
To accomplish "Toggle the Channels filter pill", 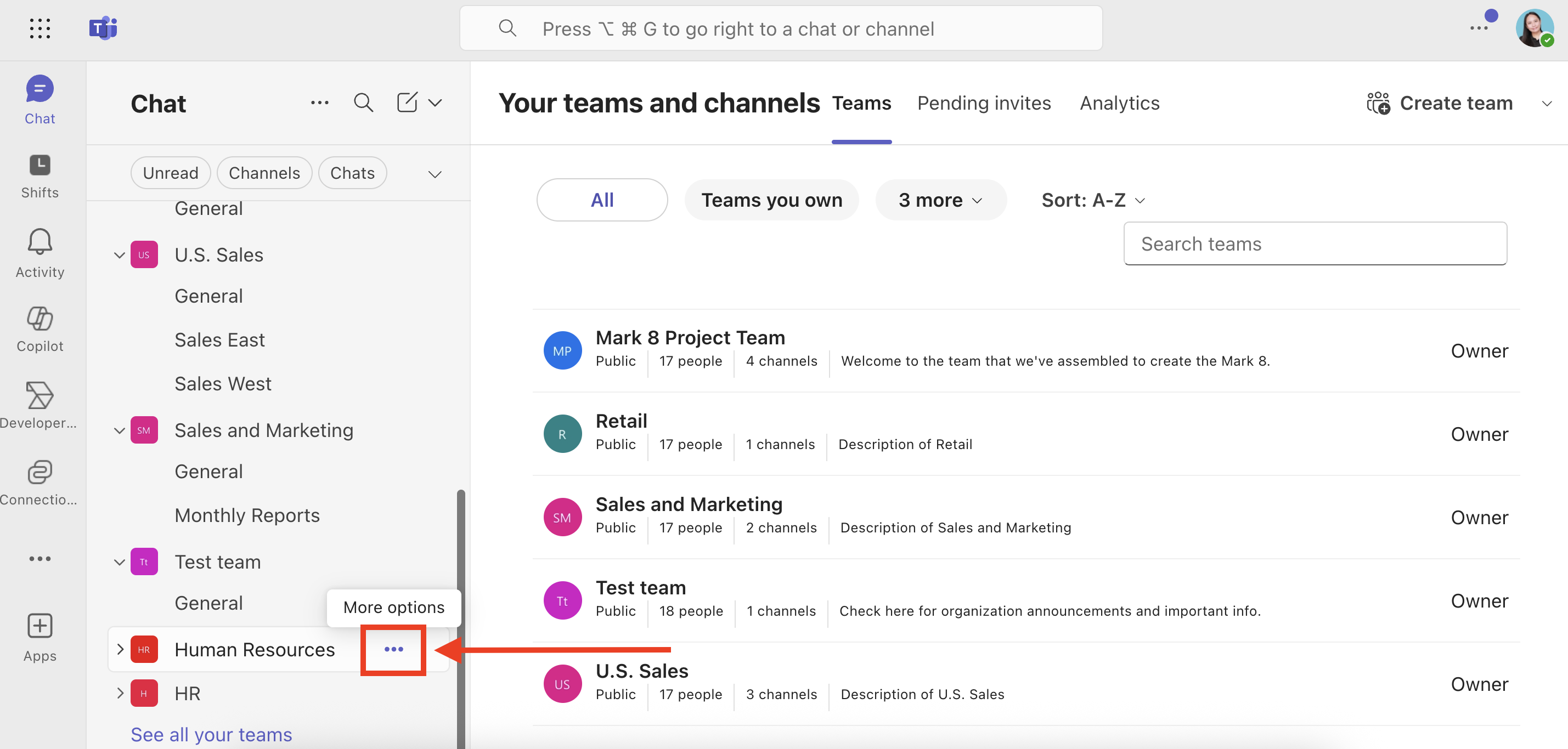I will [264, 173].
